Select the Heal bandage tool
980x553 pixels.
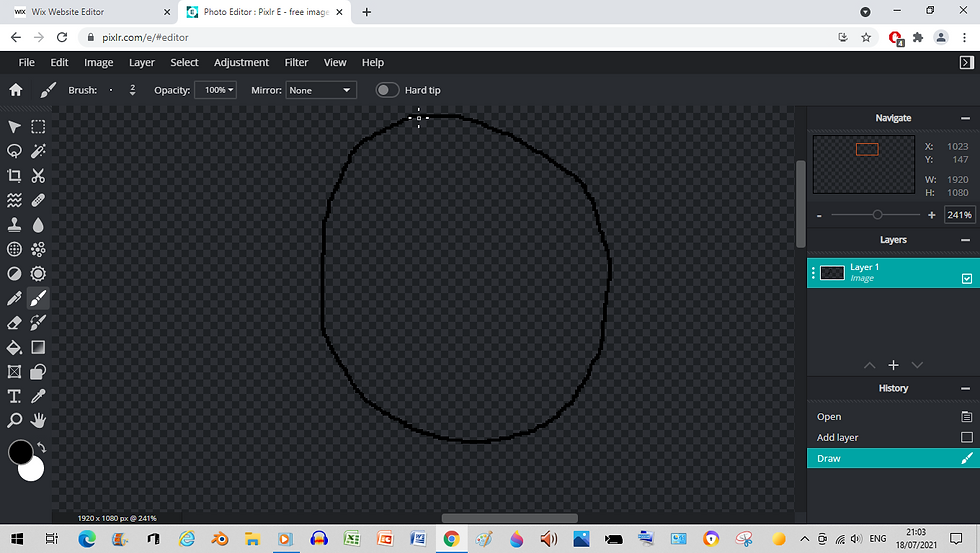tap(38, 200)
